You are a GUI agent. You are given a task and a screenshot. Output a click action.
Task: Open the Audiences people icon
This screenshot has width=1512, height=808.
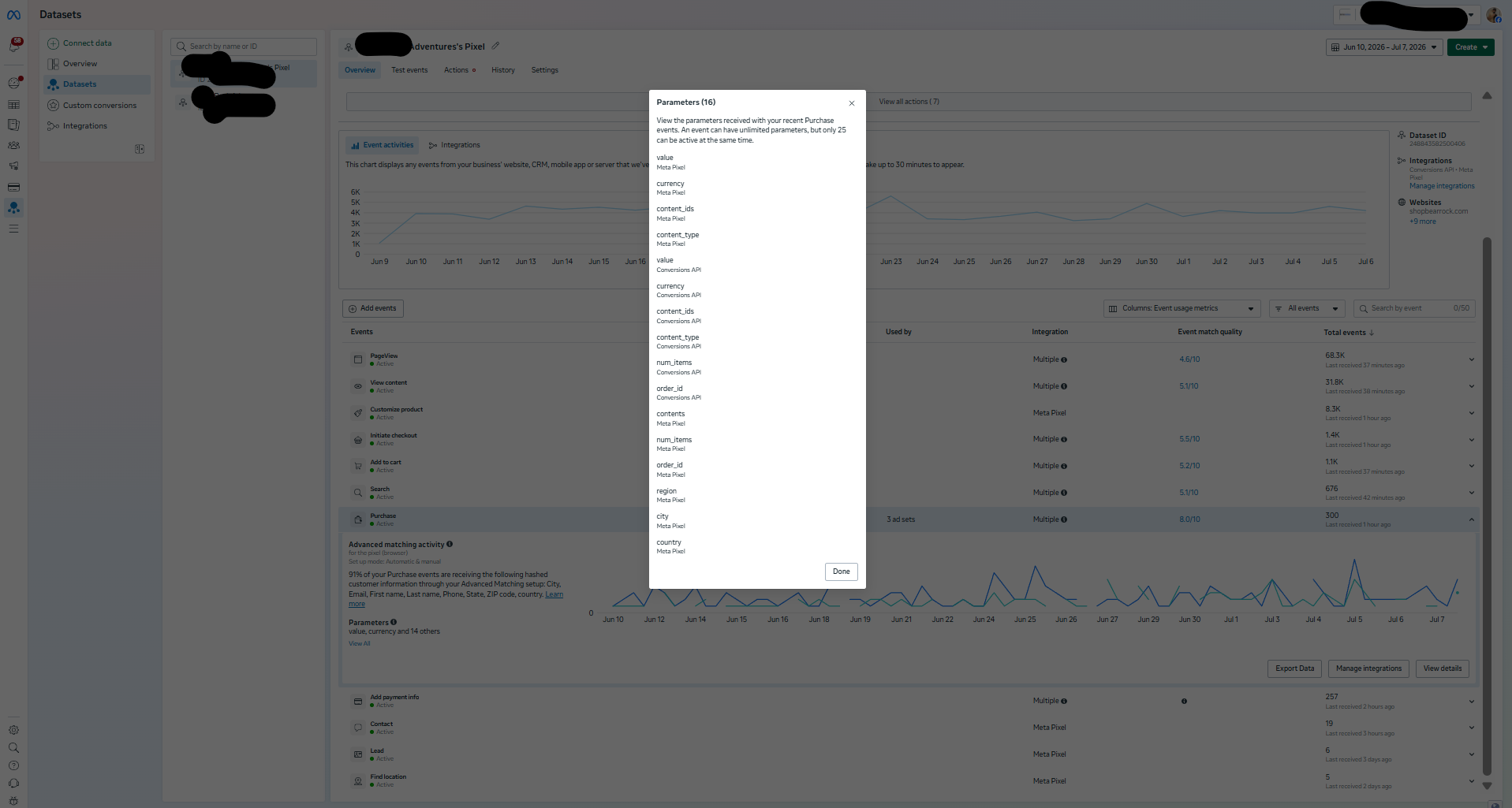14,146
